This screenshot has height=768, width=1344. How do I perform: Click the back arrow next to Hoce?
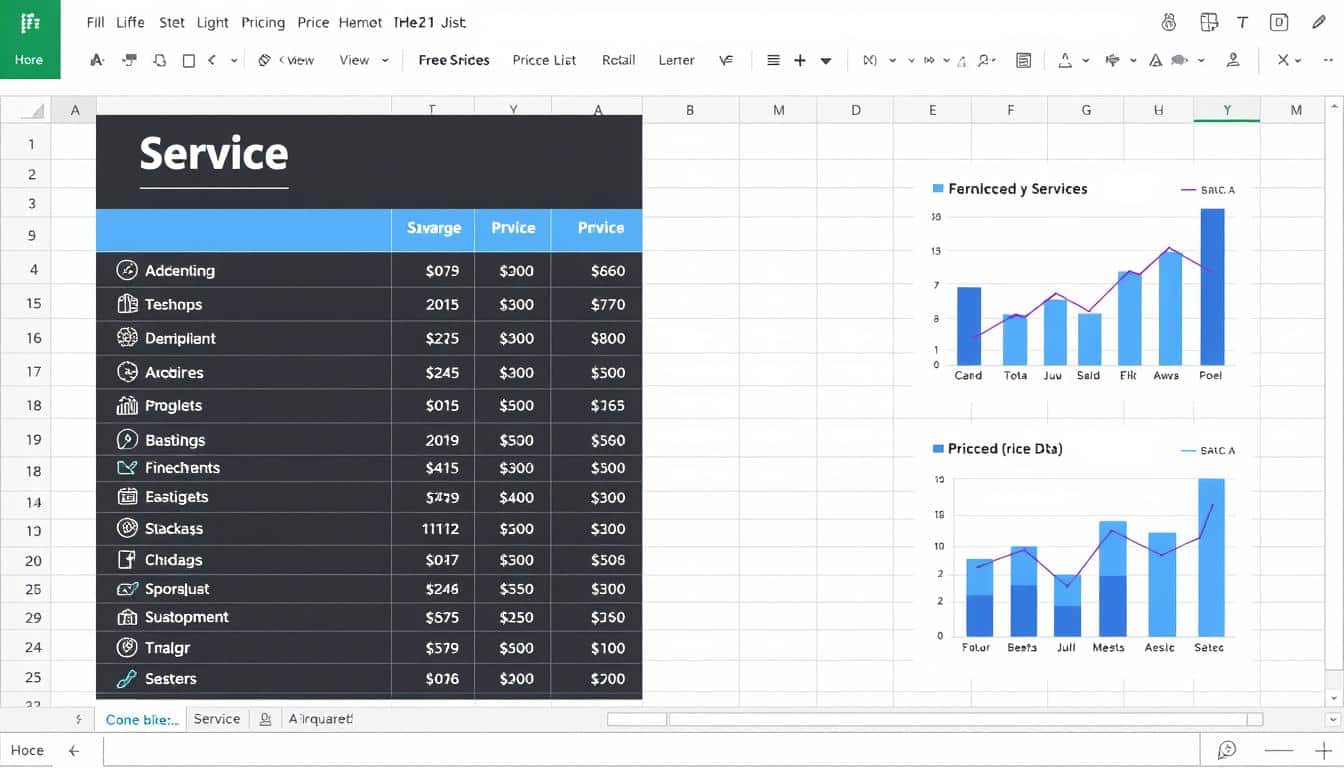[73, 750]
